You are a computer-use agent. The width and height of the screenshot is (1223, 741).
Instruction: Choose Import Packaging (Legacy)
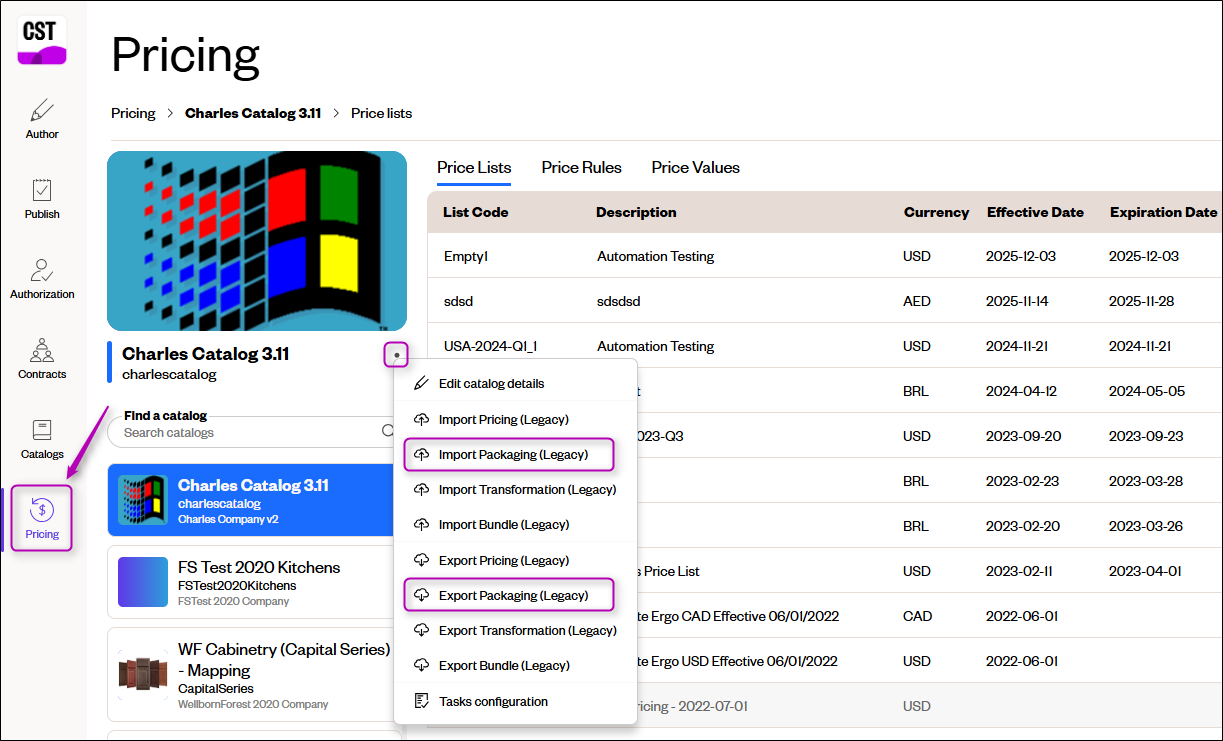515,454
